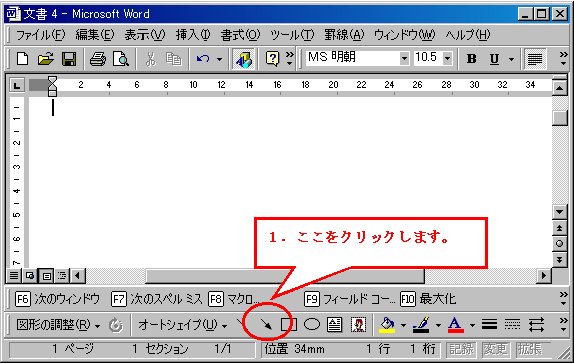
Task: Select the Arrow drawing tool
Action: point(266,324)
